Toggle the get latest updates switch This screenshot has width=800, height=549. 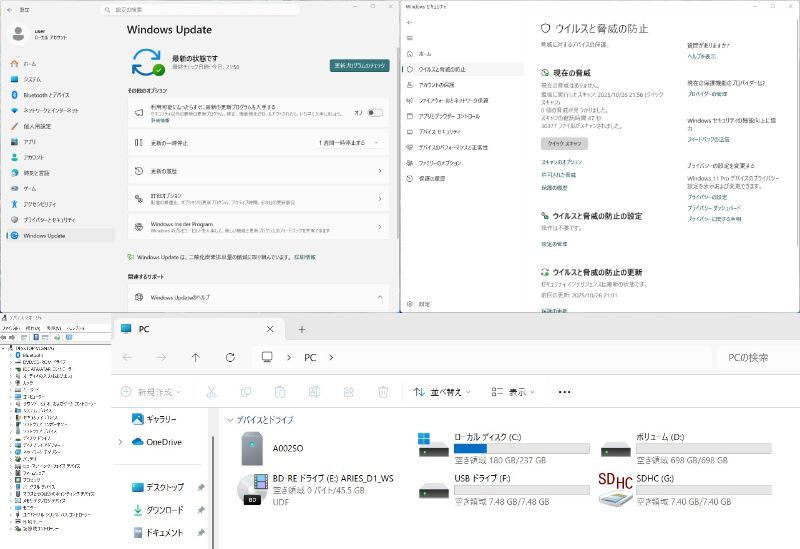pos(374,112)
